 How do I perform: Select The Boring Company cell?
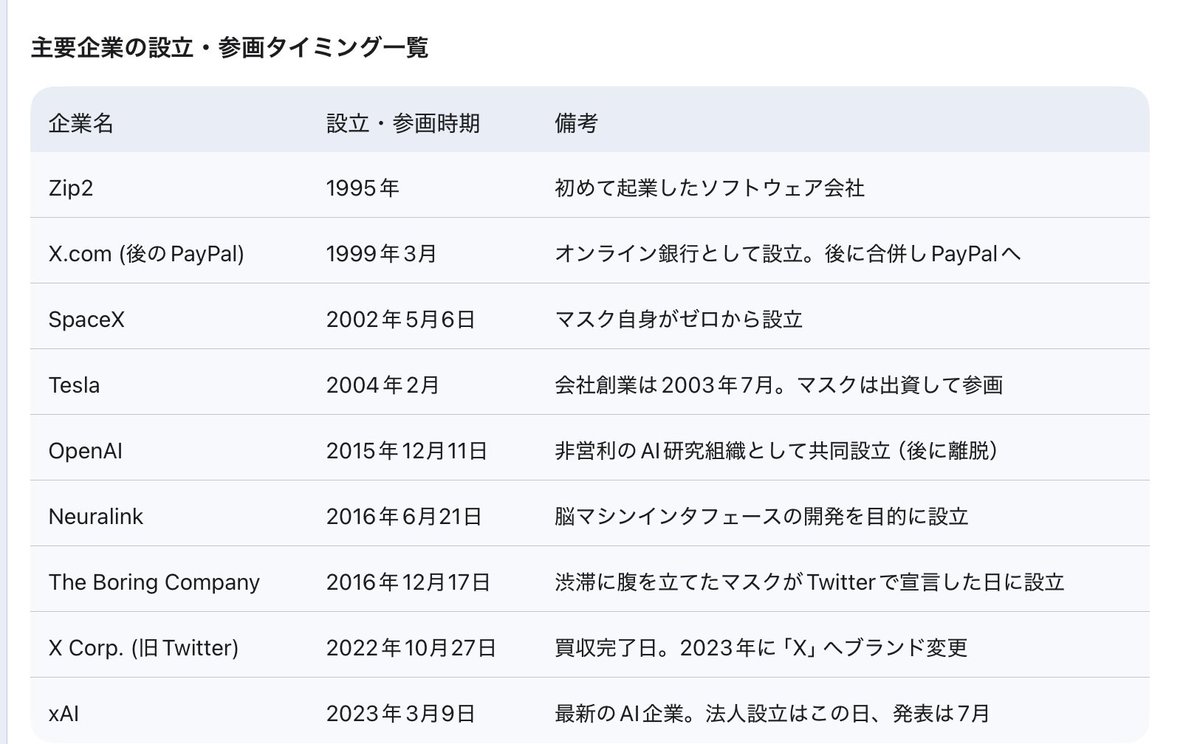(154, 582)
